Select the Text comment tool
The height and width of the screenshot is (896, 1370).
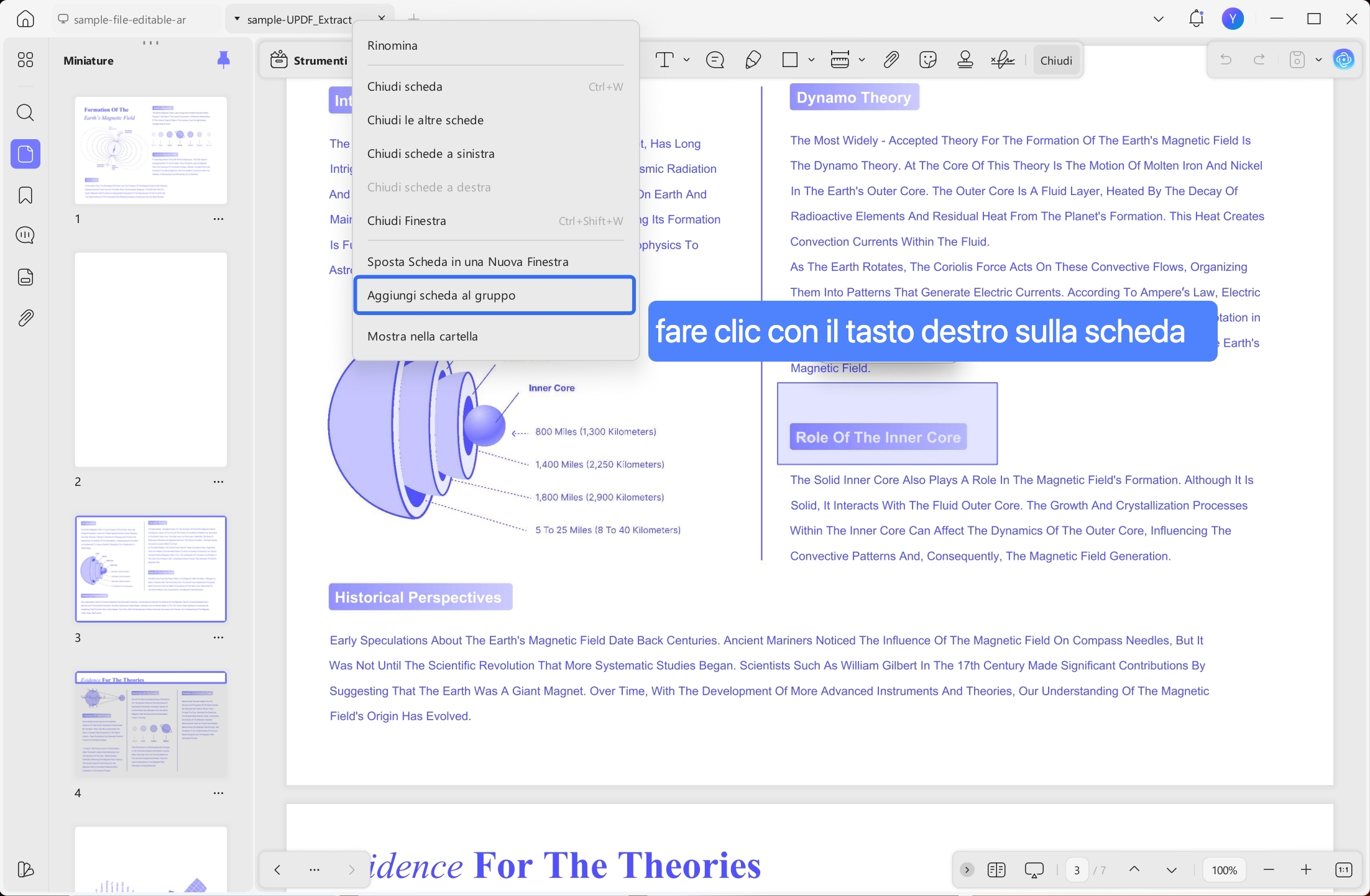pos(664,60)
